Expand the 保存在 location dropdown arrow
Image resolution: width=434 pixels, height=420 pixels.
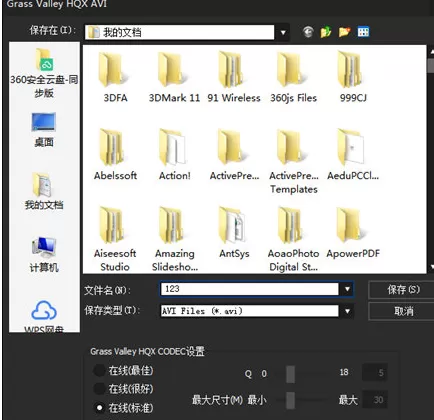[x=283, y=33]
